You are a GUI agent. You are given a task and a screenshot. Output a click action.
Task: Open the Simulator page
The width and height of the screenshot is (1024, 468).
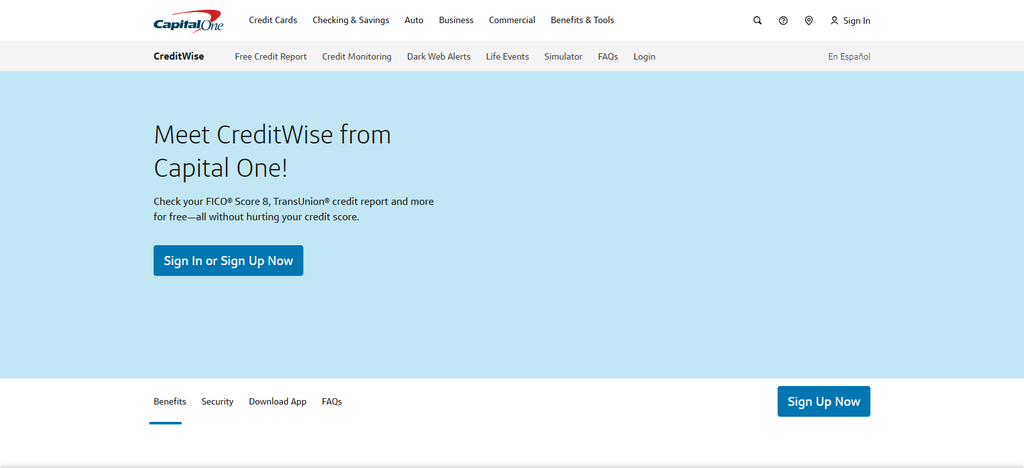[x=563, y=57]
